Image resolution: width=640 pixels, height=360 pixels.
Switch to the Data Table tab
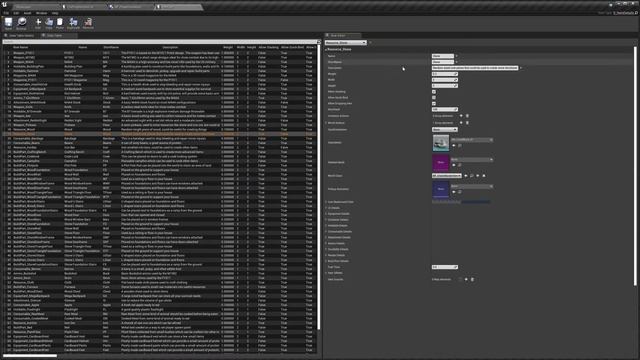(58, 36)
